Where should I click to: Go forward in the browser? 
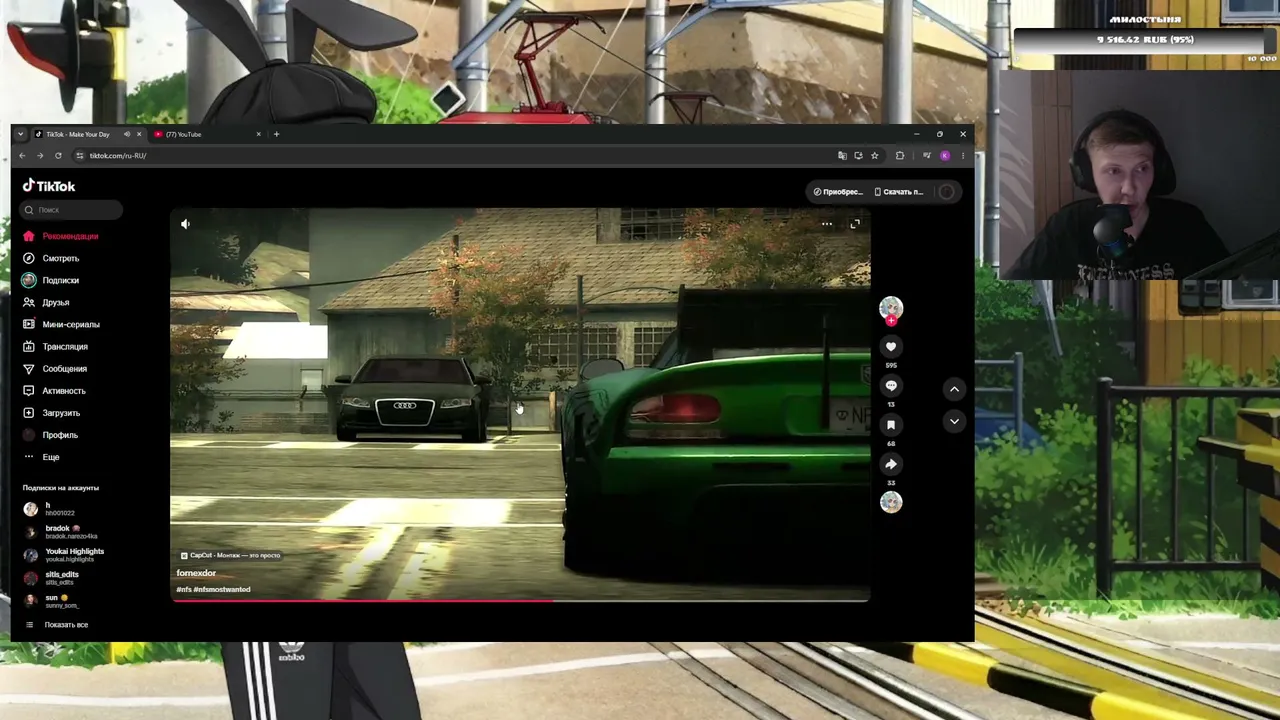(40, 156)
